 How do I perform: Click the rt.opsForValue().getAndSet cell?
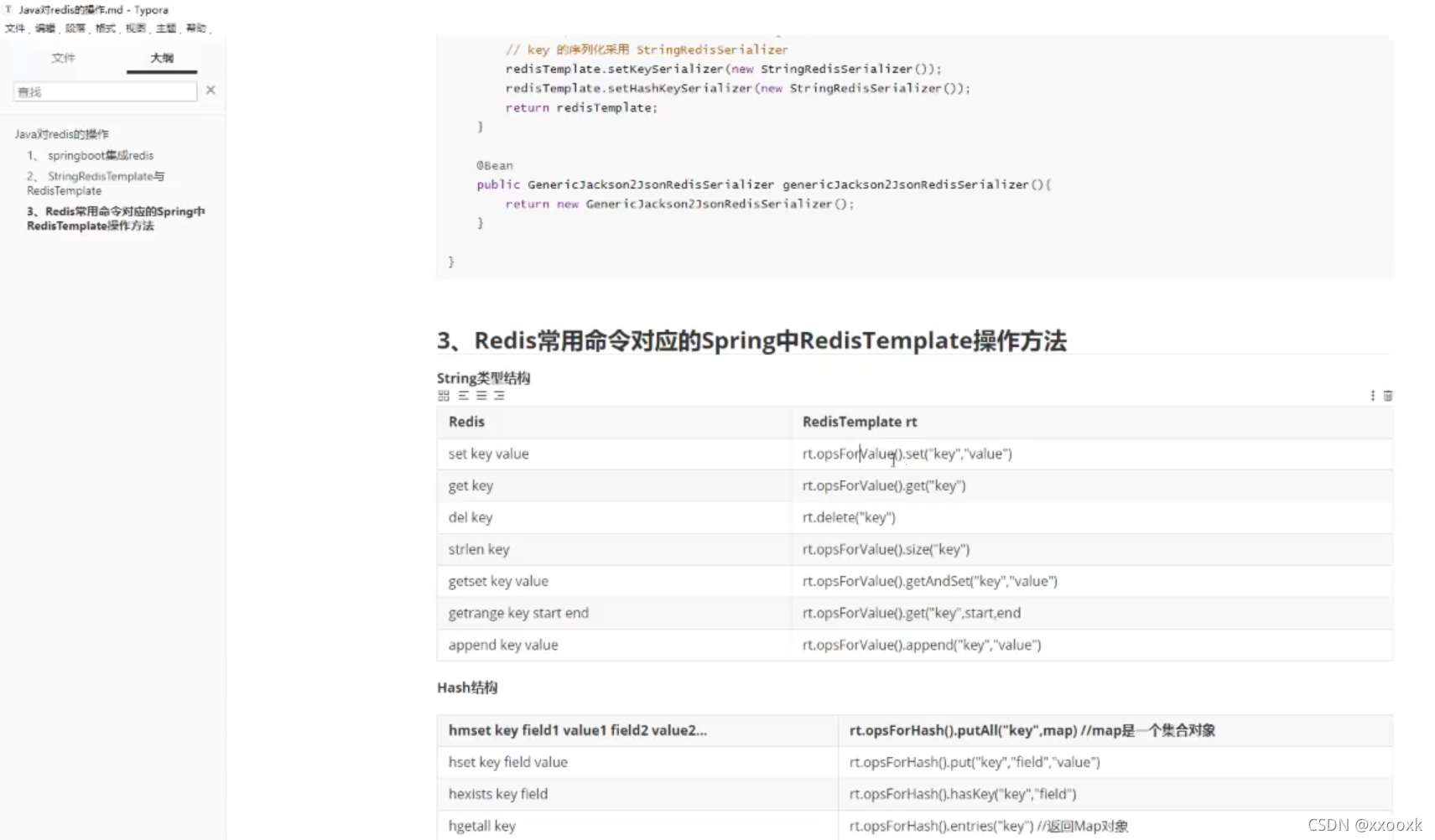[x=1092, y=581]
